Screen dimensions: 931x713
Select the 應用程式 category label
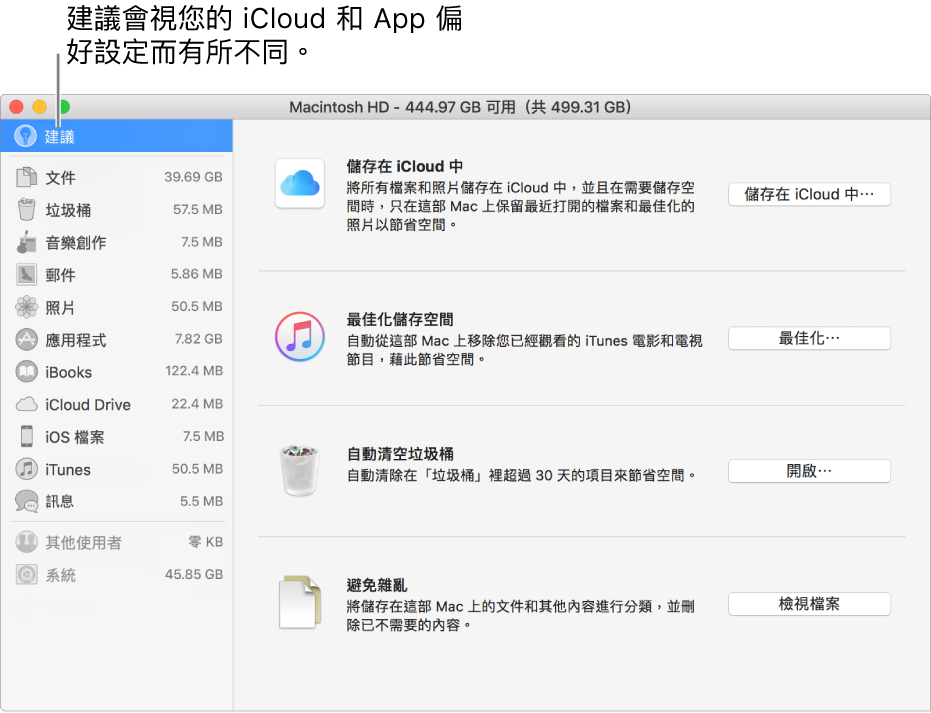coord(76,340)
